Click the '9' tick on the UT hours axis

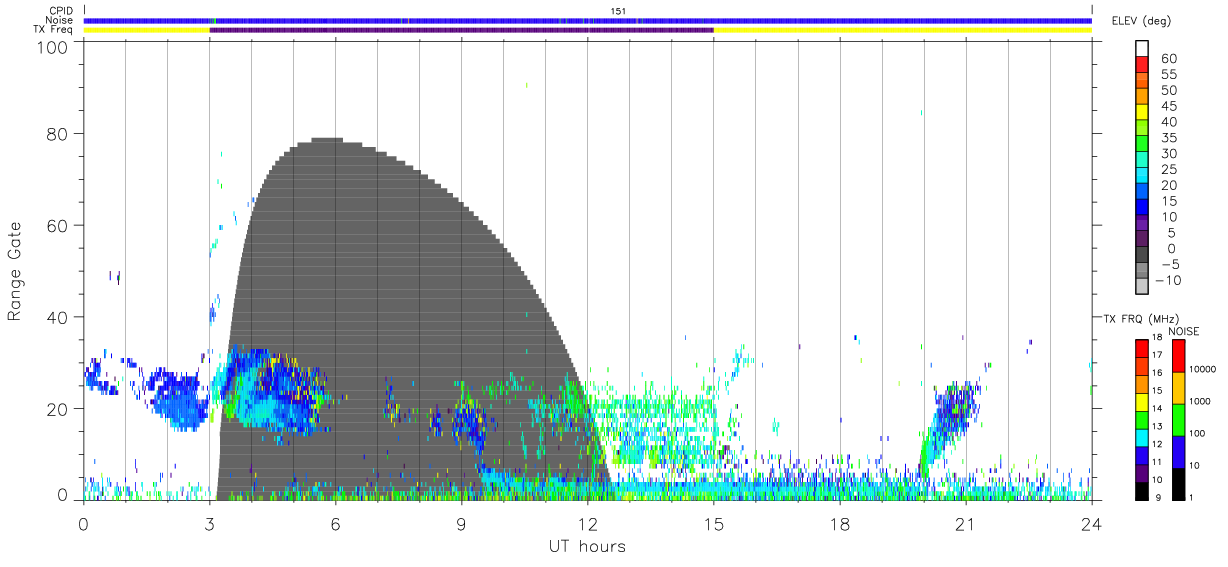462,524
